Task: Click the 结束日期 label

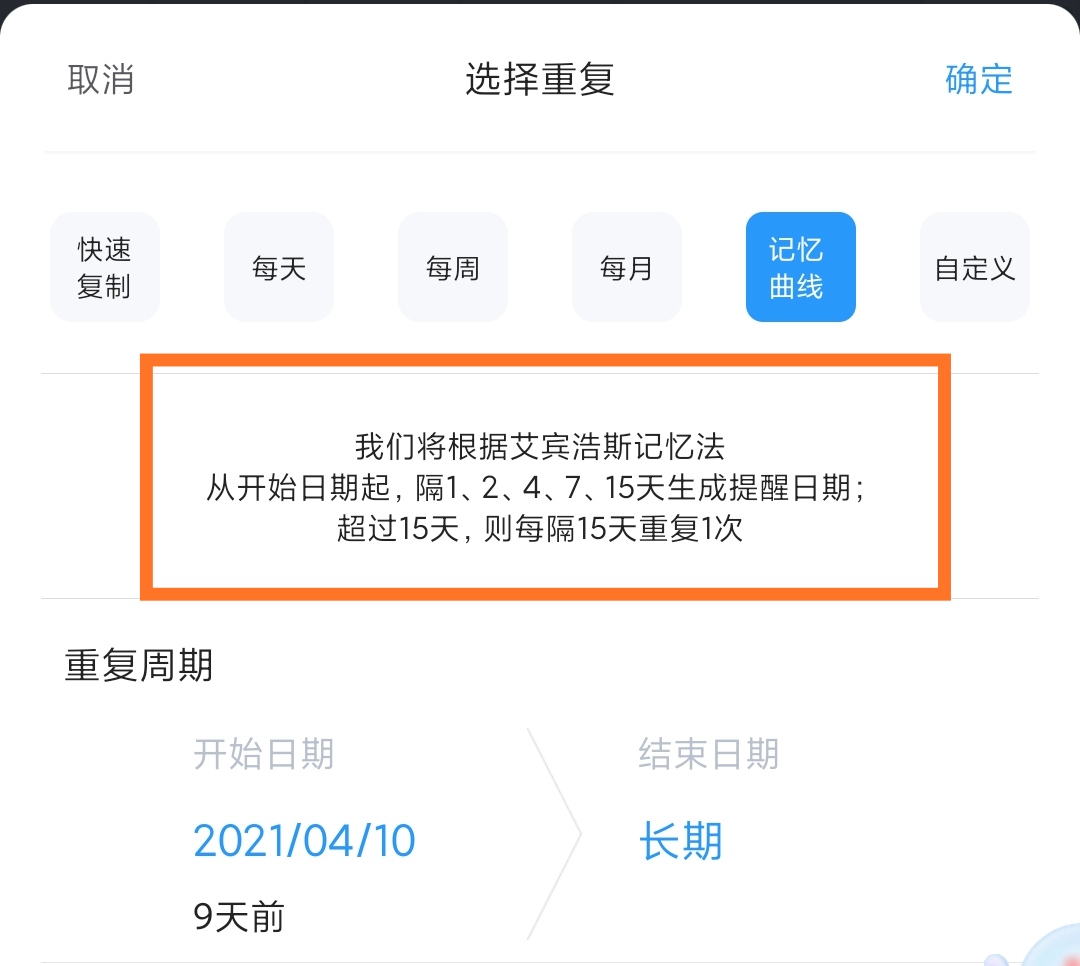Action: click(709, 754)
